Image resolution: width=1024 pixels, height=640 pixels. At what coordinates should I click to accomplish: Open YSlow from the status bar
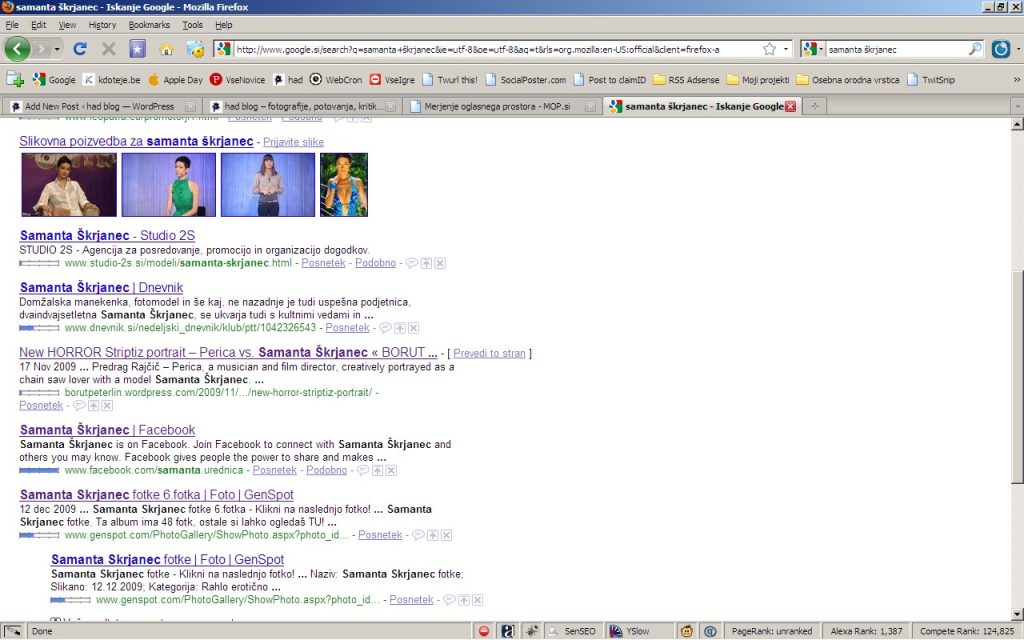pos(630,631)
